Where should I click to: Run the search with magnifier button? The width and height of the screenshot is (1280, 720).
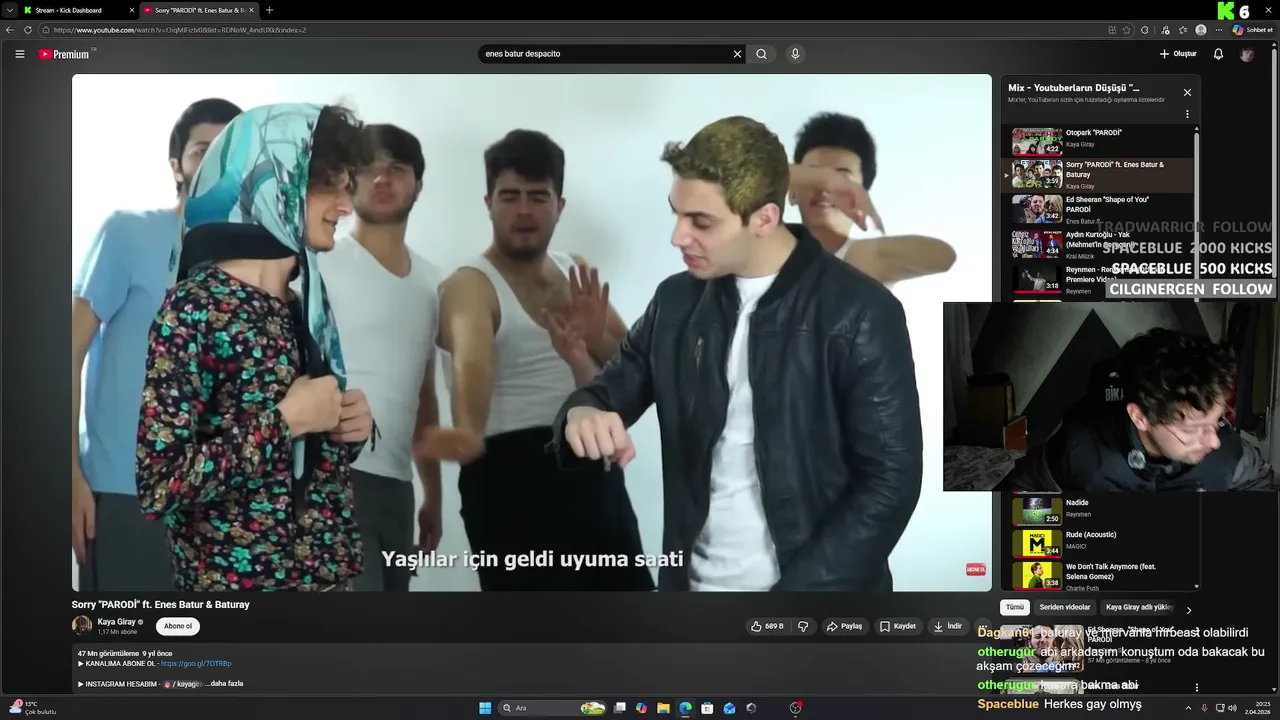point(761,54)
